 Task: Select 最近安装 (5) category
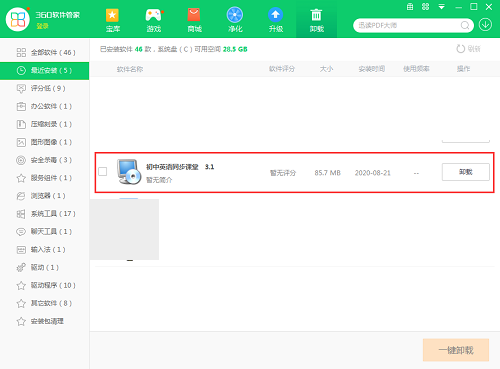click(x=45, y=70)
